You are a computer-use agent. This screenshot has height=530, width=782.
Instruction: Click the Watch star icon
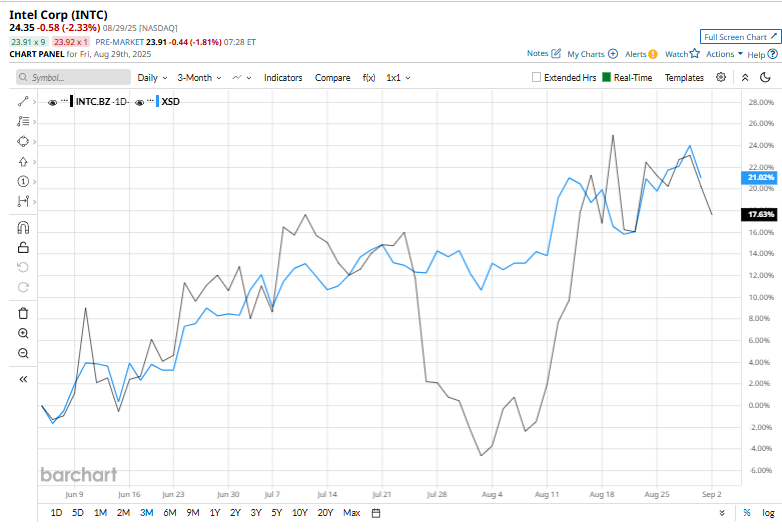click(x=695, y=53)
